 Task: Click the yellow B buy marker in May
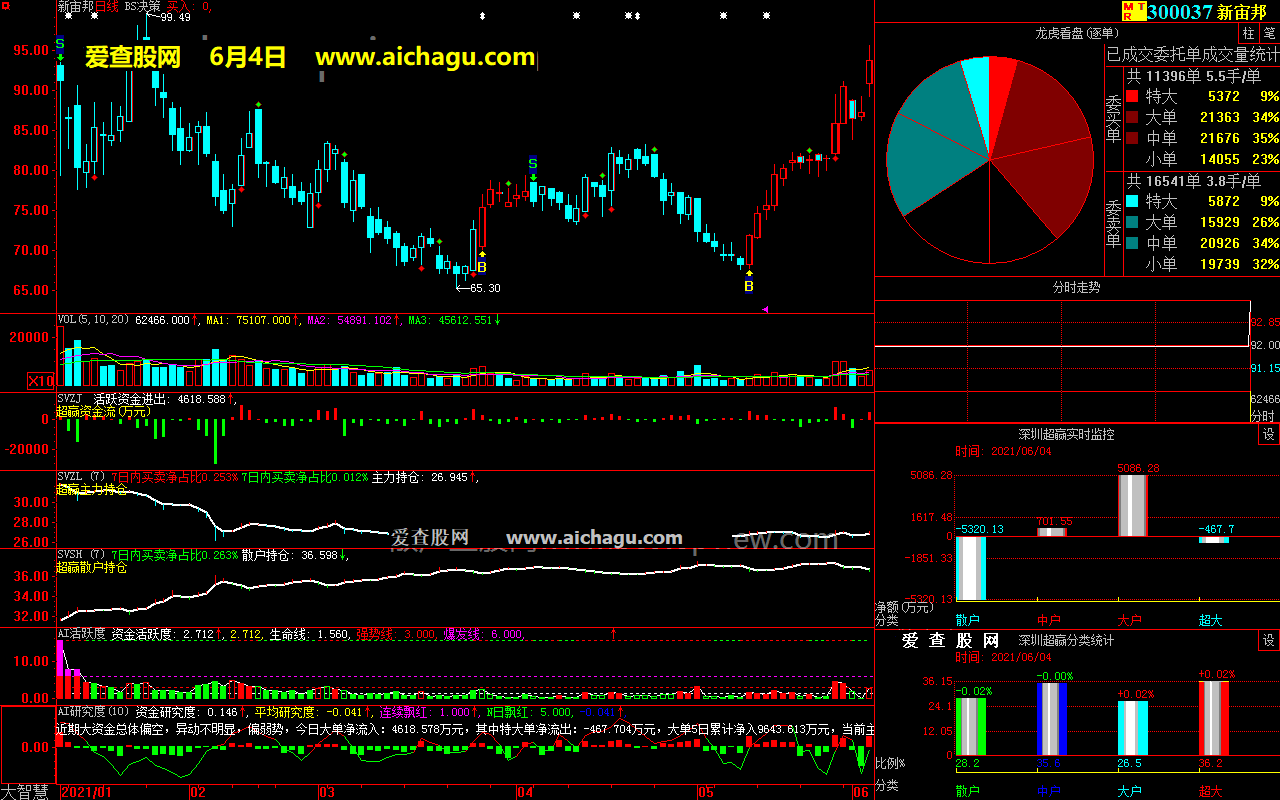[748, 286]
